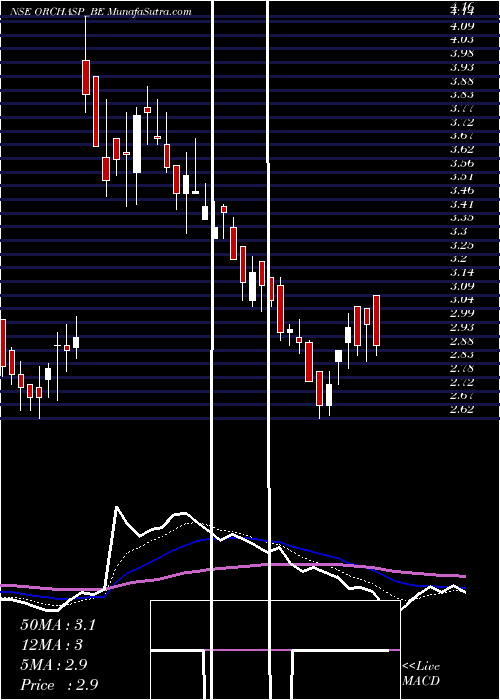
Task: Select the 3.35 price axis label
Action: (x=462, y=217)
